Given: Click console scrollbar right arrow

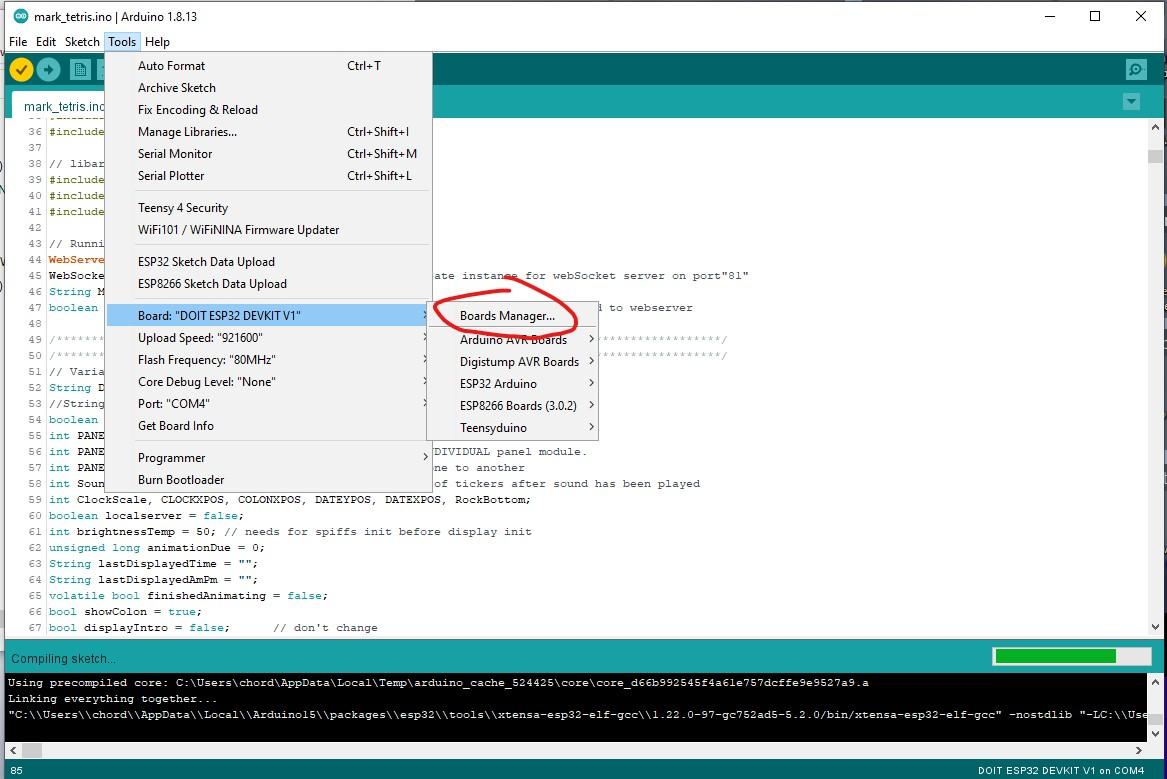Looking at the screenshot, I should point(1139,750).
